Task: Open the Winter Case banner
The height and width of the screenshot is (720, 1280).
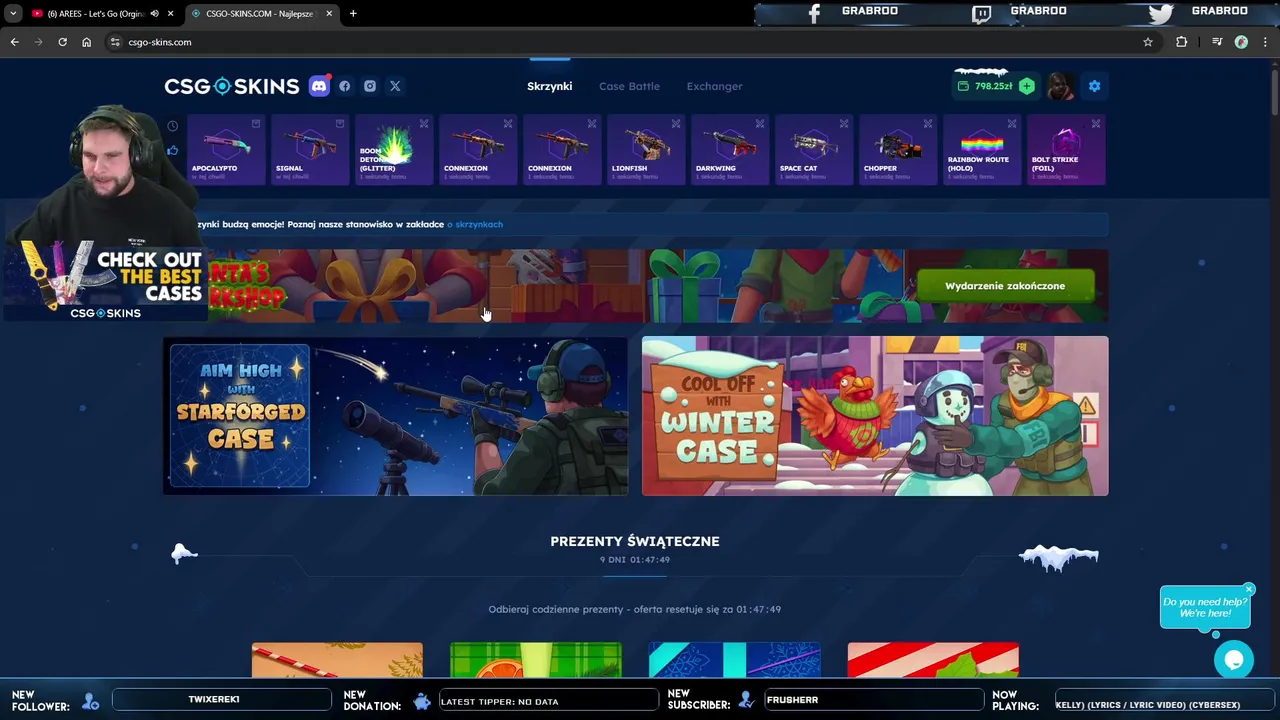Action: coord(875,416)
